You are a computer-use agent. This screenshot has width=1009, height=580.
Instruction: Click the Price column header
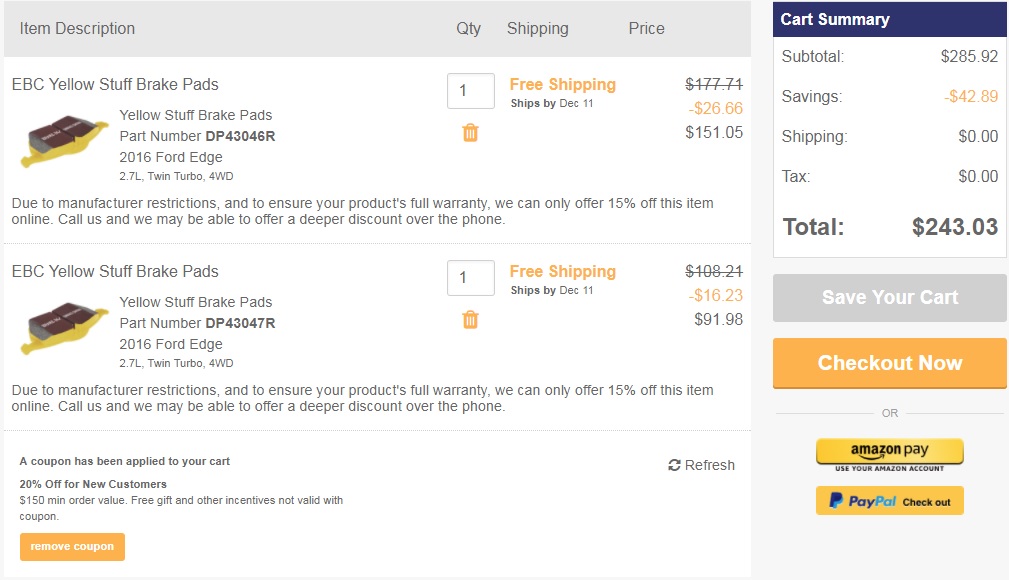point(646,28)
